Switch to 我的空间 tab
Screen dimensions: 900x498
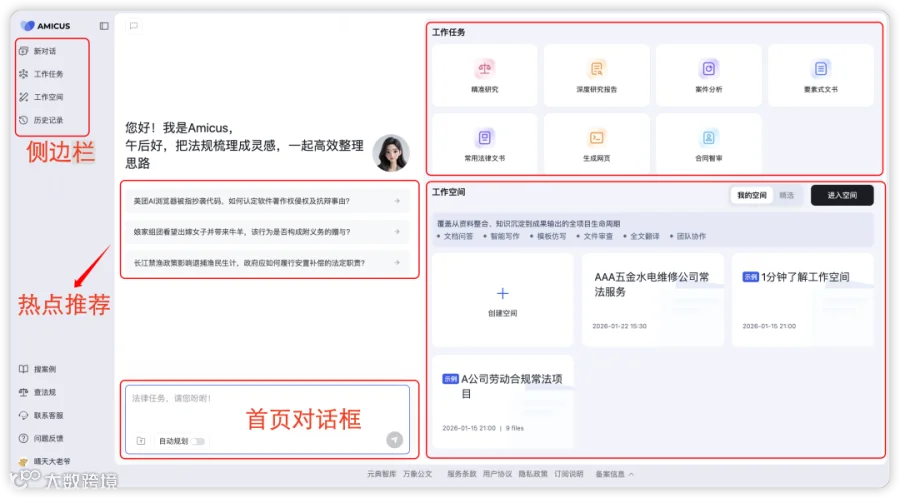click(x=751, y=195)
